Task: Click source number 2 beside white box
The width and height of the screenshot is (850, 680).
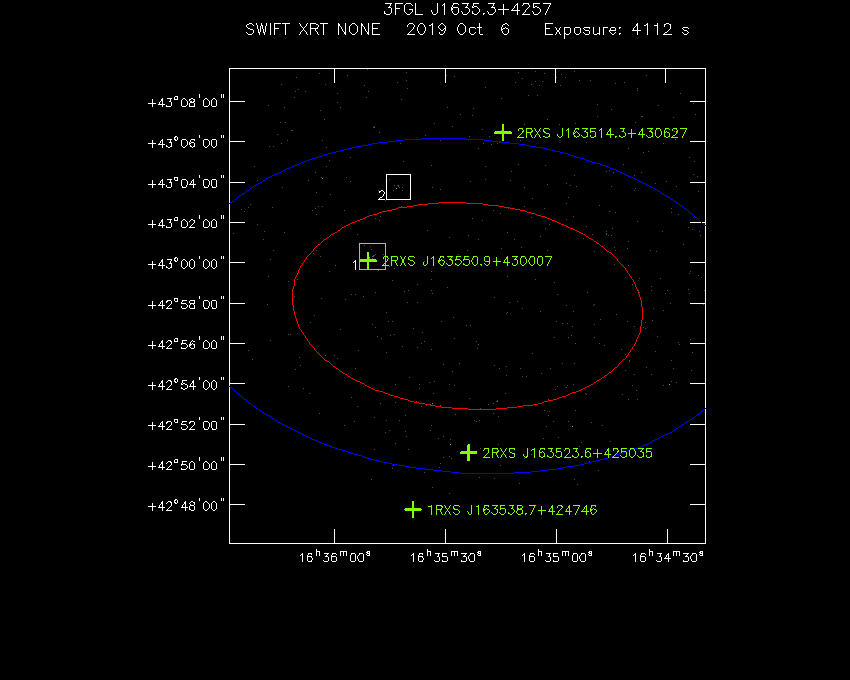Action: tap(382, 195)
